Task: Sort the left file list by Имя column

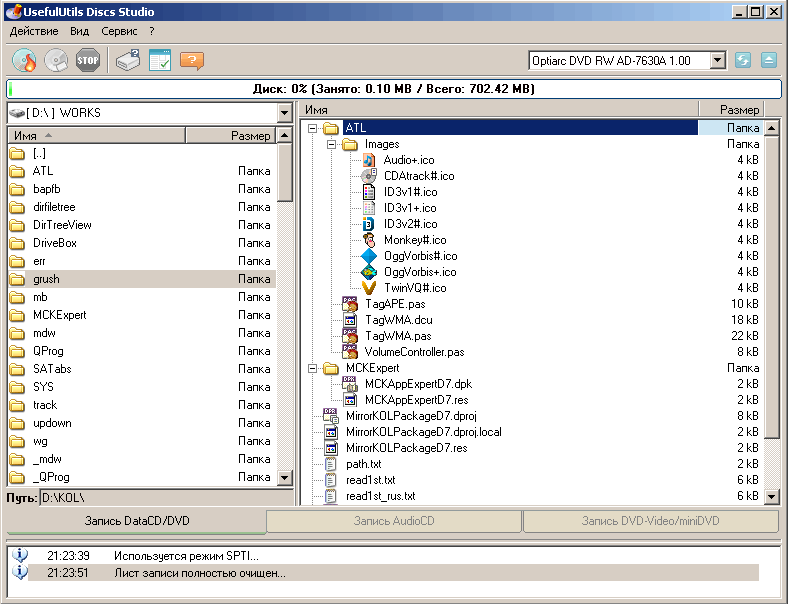Action: tap(95, 135)
